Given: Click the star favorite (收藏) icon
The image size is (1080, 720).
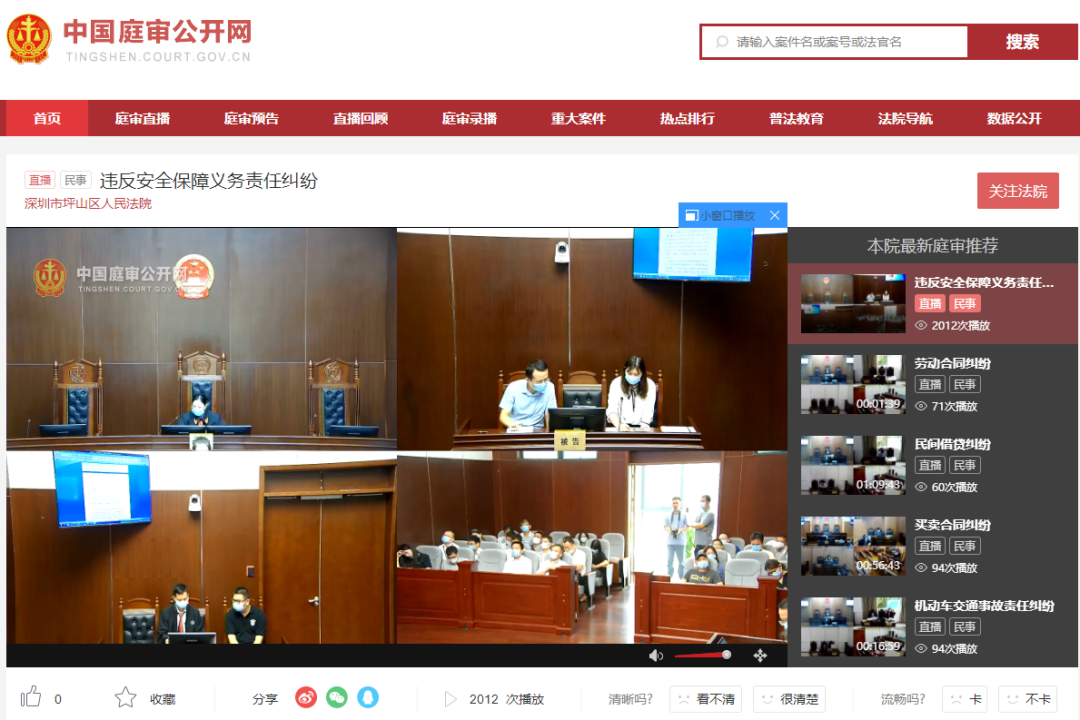Looking at the screenshot, I should pos(125,698).
